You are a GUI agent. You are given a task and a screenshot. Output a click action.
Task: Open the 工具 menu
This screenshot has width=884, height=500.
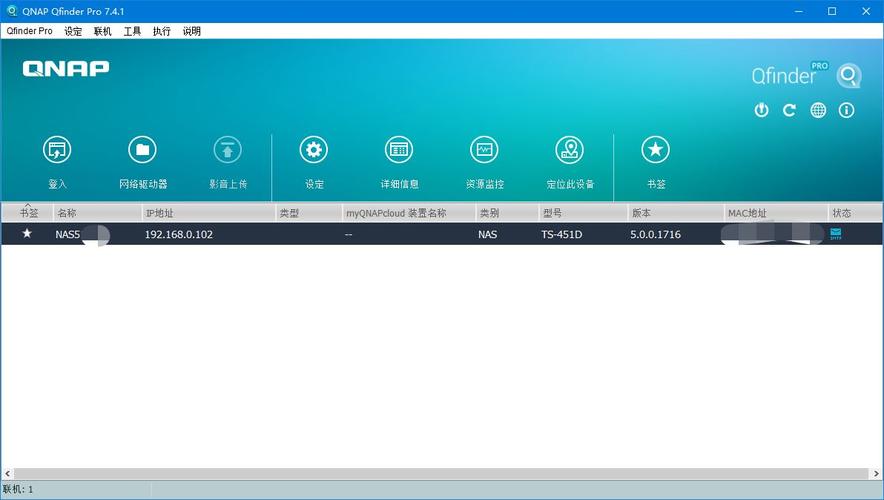132,31
